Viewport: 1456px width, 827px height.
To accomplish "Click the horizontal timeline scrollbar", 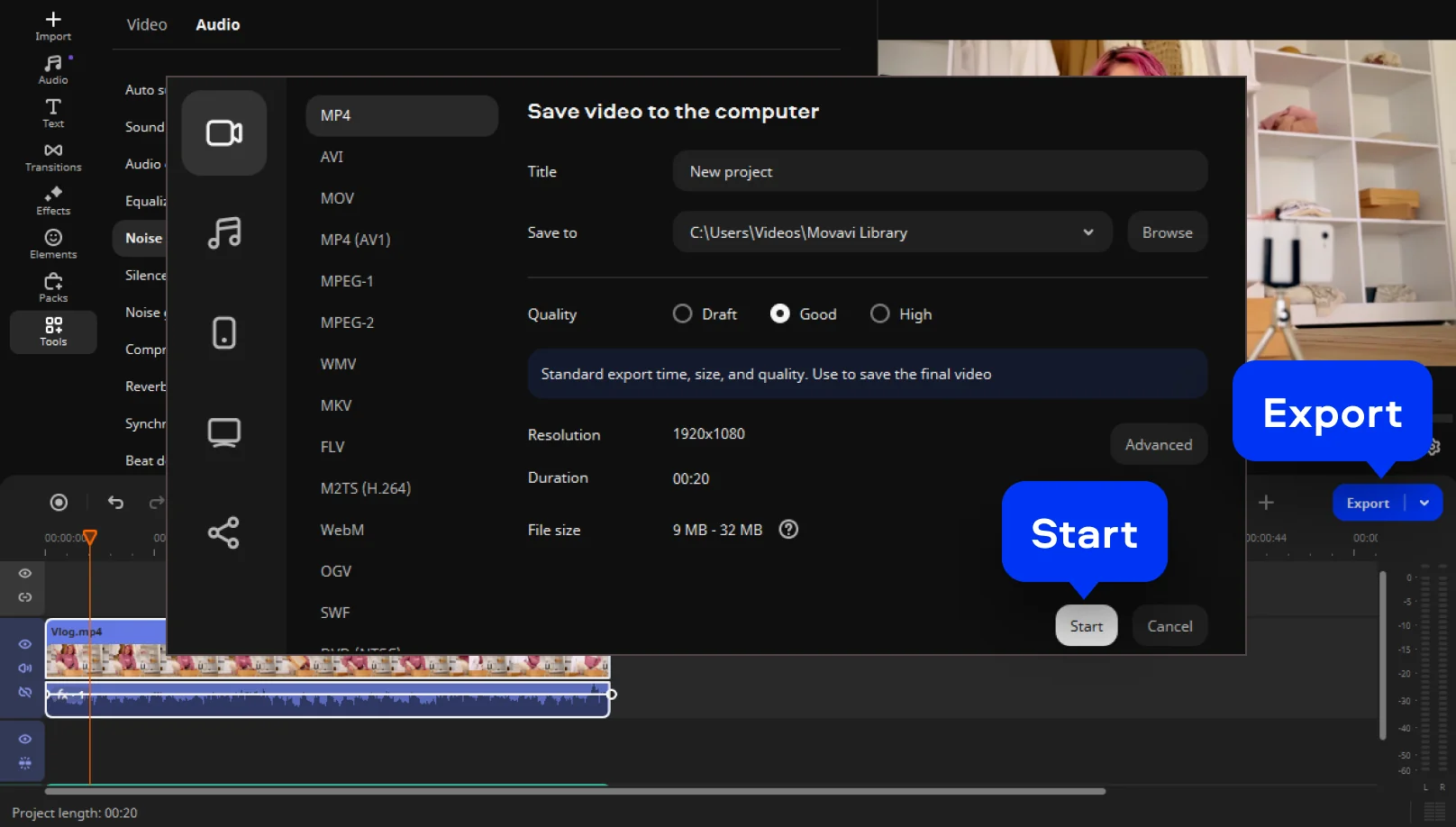I will (577, 792).
